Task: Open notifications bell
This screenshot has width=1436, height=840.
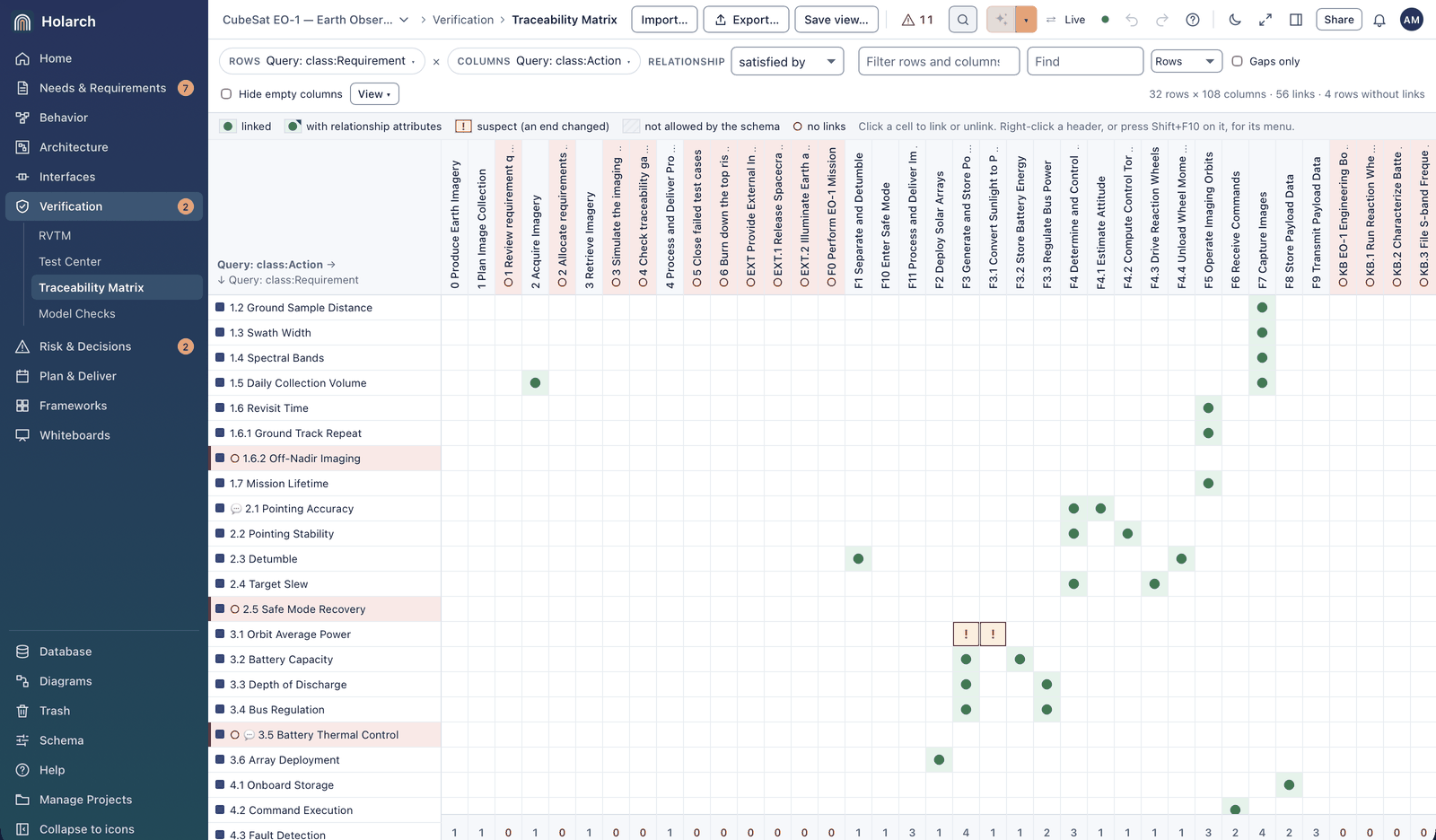Action: click(x=1379, y=20)
